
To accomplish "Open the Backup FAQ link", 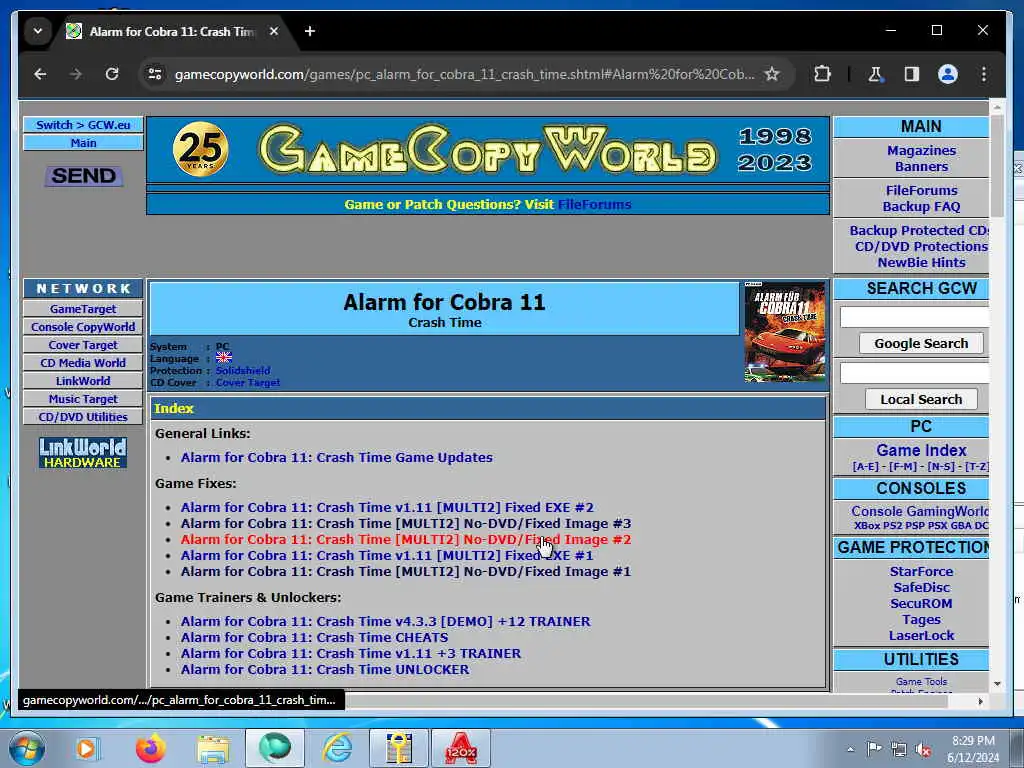I will point(921,206).
